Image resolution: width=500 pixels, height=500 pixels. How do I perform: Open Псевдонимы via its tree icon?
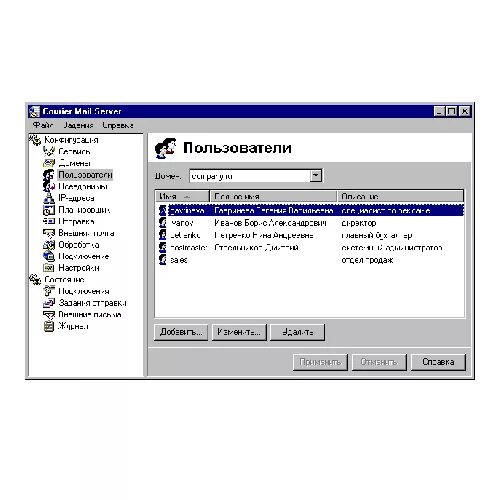pyautogui.click(x=49, y=186)
